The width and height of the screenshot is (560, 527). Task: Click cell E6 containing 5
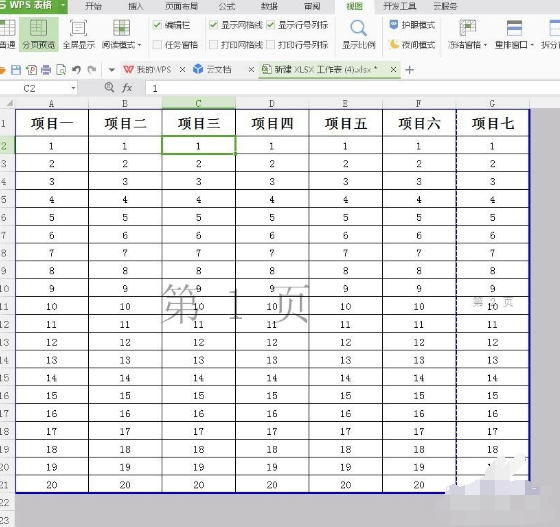pos(345,217)
